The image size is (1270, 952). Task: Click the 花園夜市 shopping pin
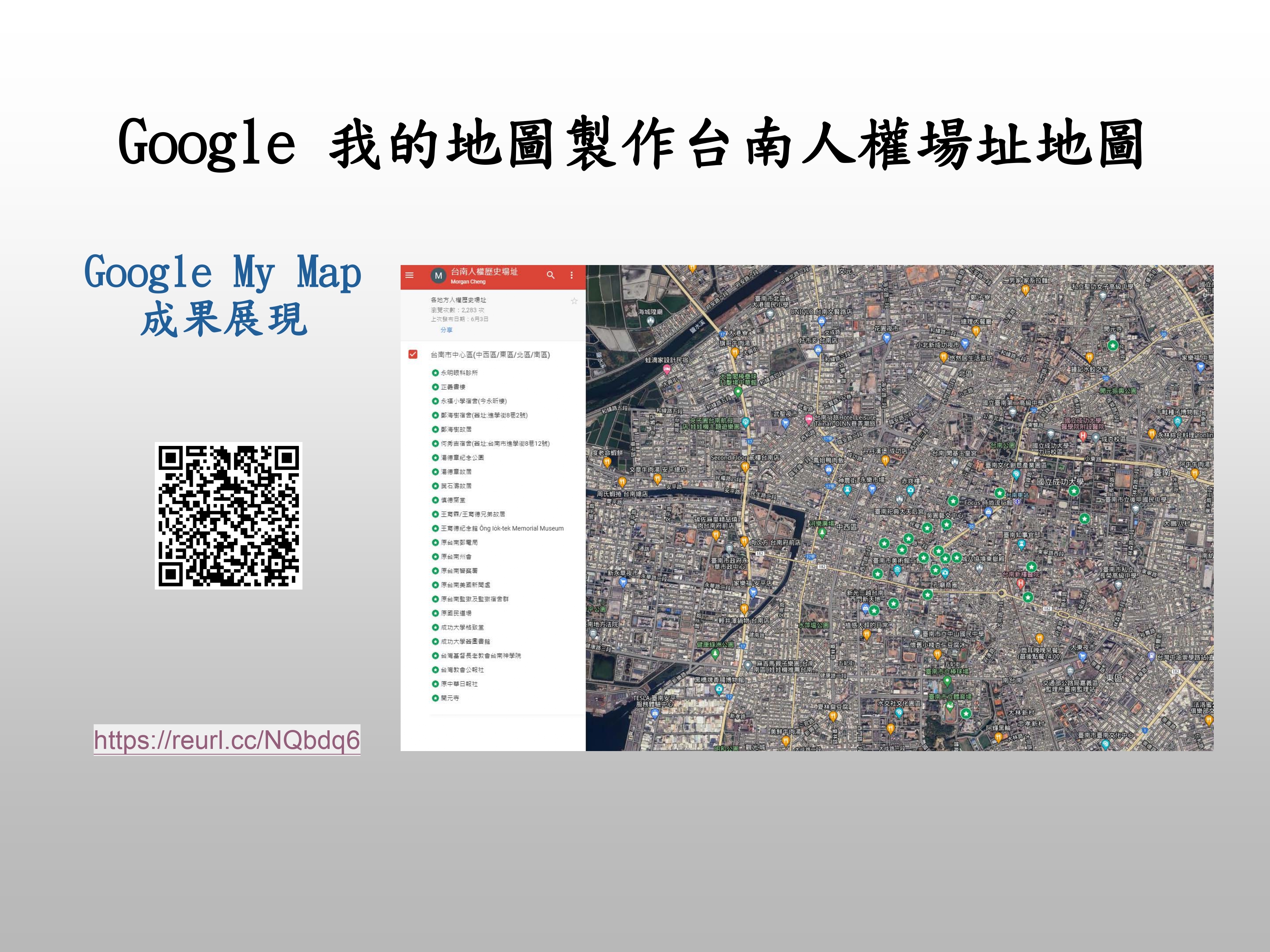[887, 338]
